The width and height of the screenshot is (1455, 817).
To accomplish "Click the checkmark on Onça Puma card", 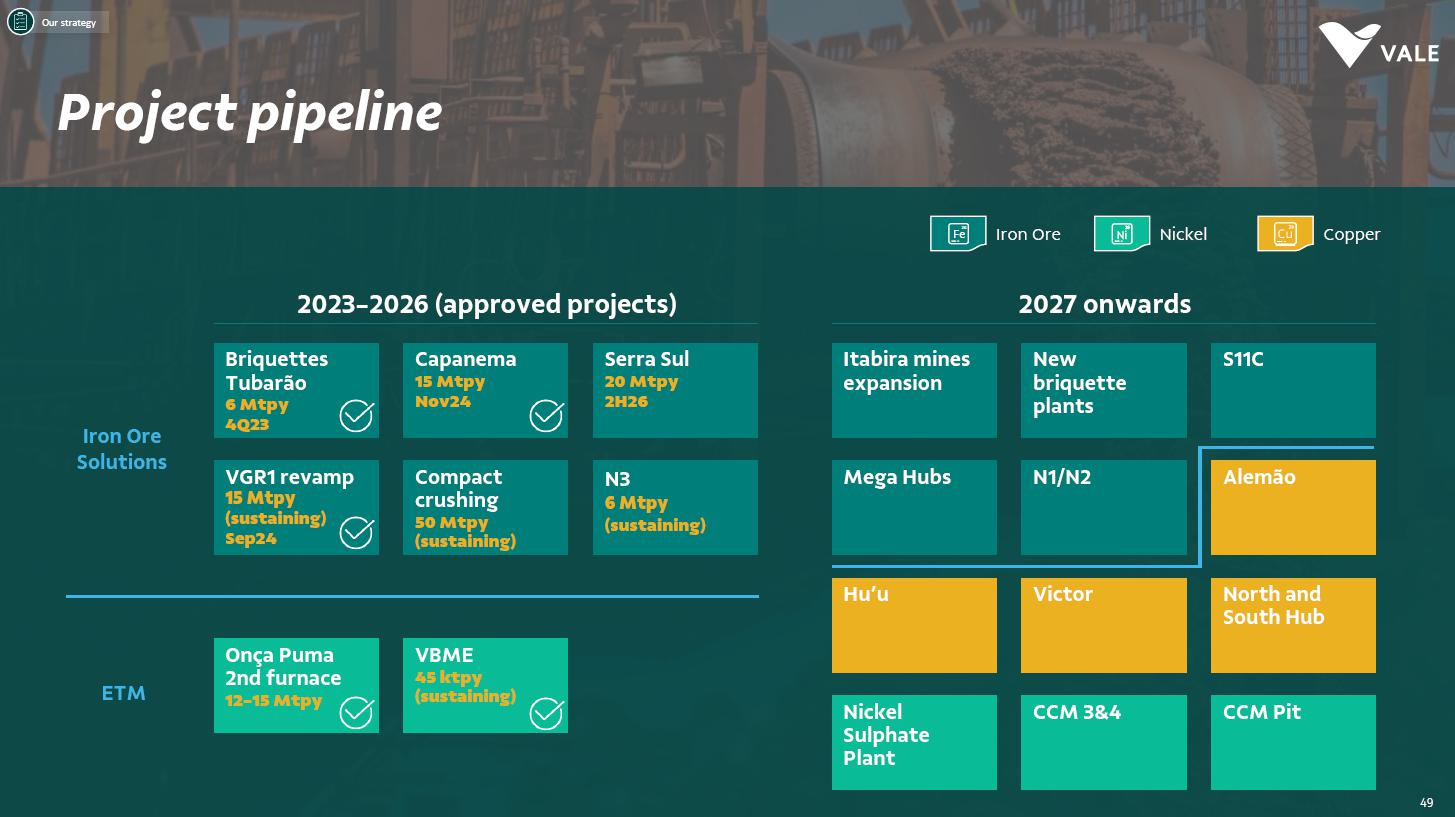I will (356, 712).
